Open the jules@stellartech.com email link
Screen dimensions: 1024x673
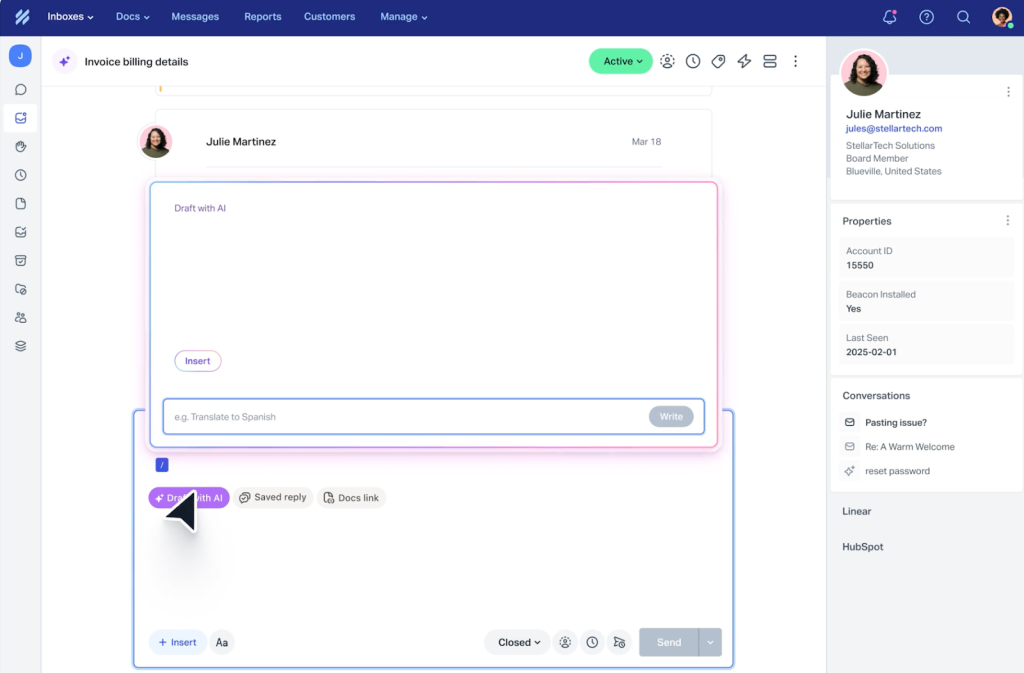click(x=893, y=128)
